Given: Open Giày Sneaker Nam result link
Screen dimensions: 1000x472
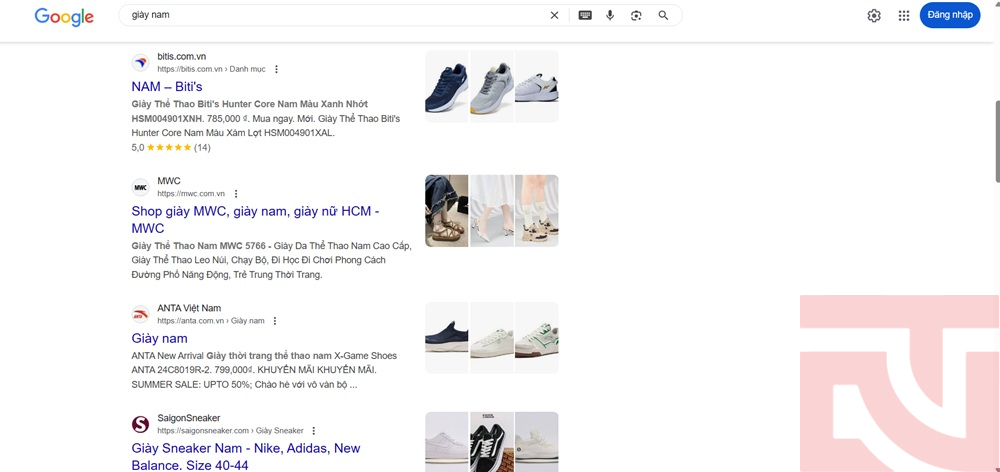Looking at the screenshot, I should click(x=246, y=457).
